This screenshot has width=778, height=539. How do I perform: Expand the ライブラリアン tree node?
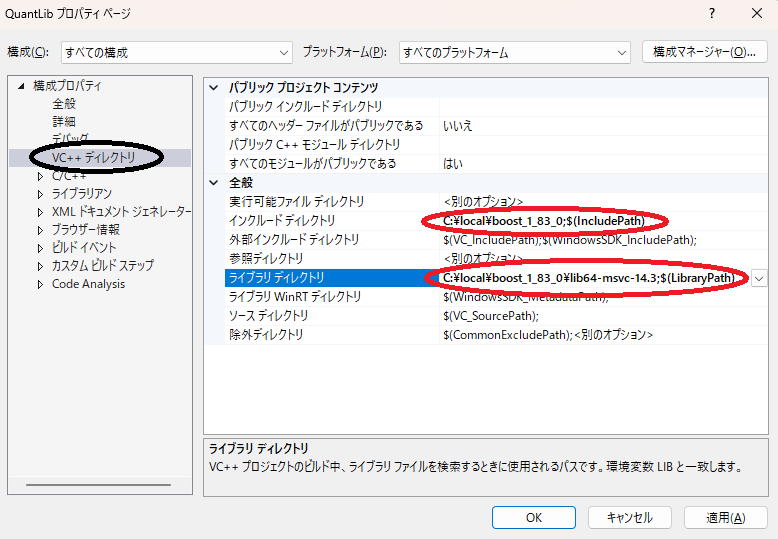point(41,194)
